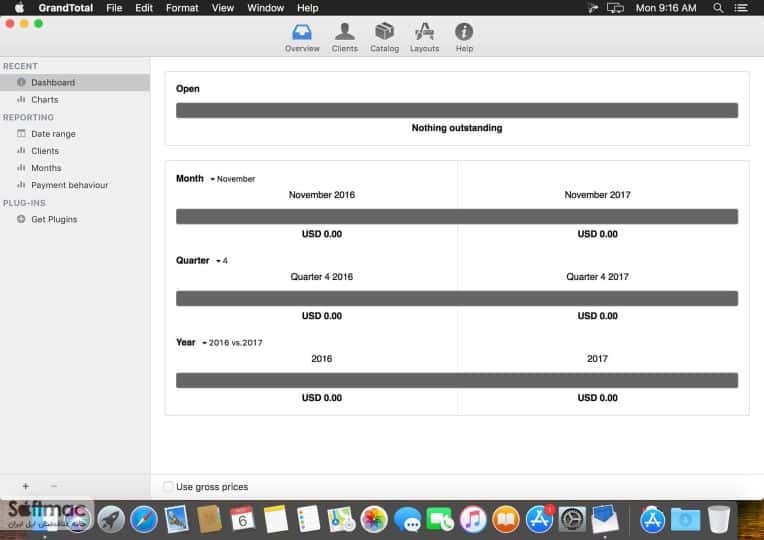Click the Open outstanding progress bar
This screenshot has height=540, width=764.
[x=457, y=110]
